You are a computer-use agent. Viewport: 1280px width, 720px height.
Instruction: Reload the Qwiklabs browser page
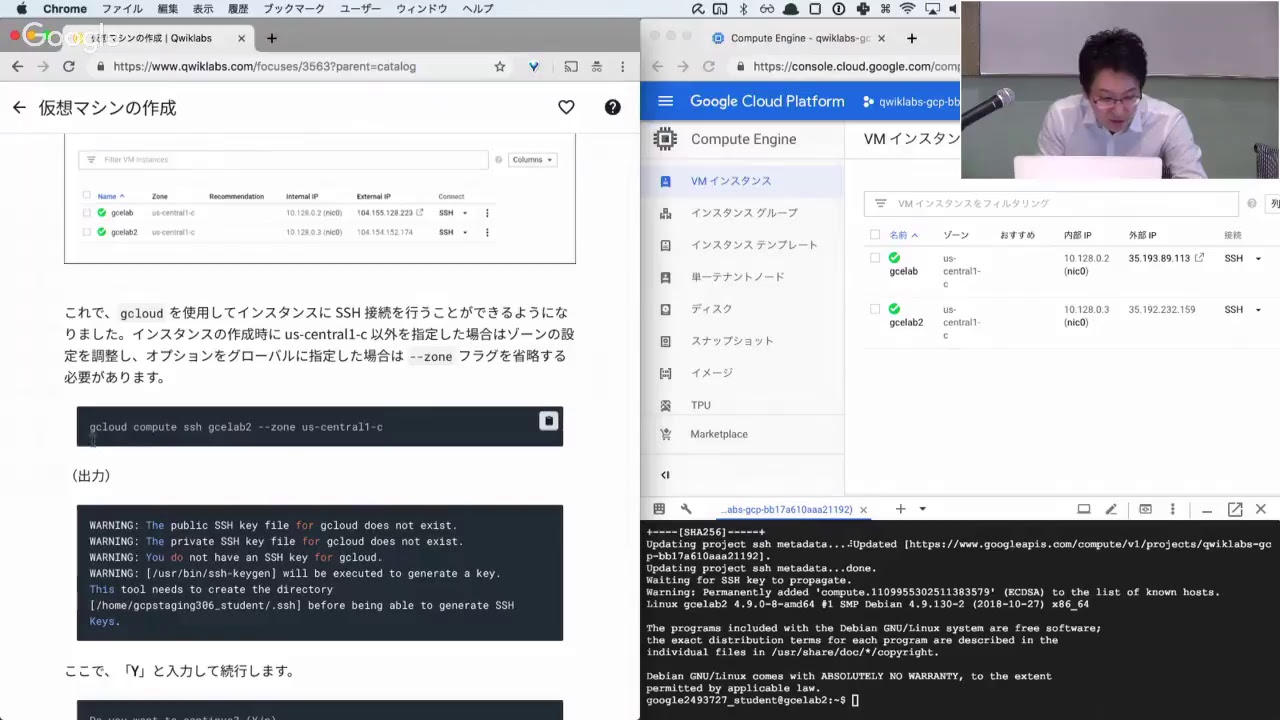click(68, 66)
